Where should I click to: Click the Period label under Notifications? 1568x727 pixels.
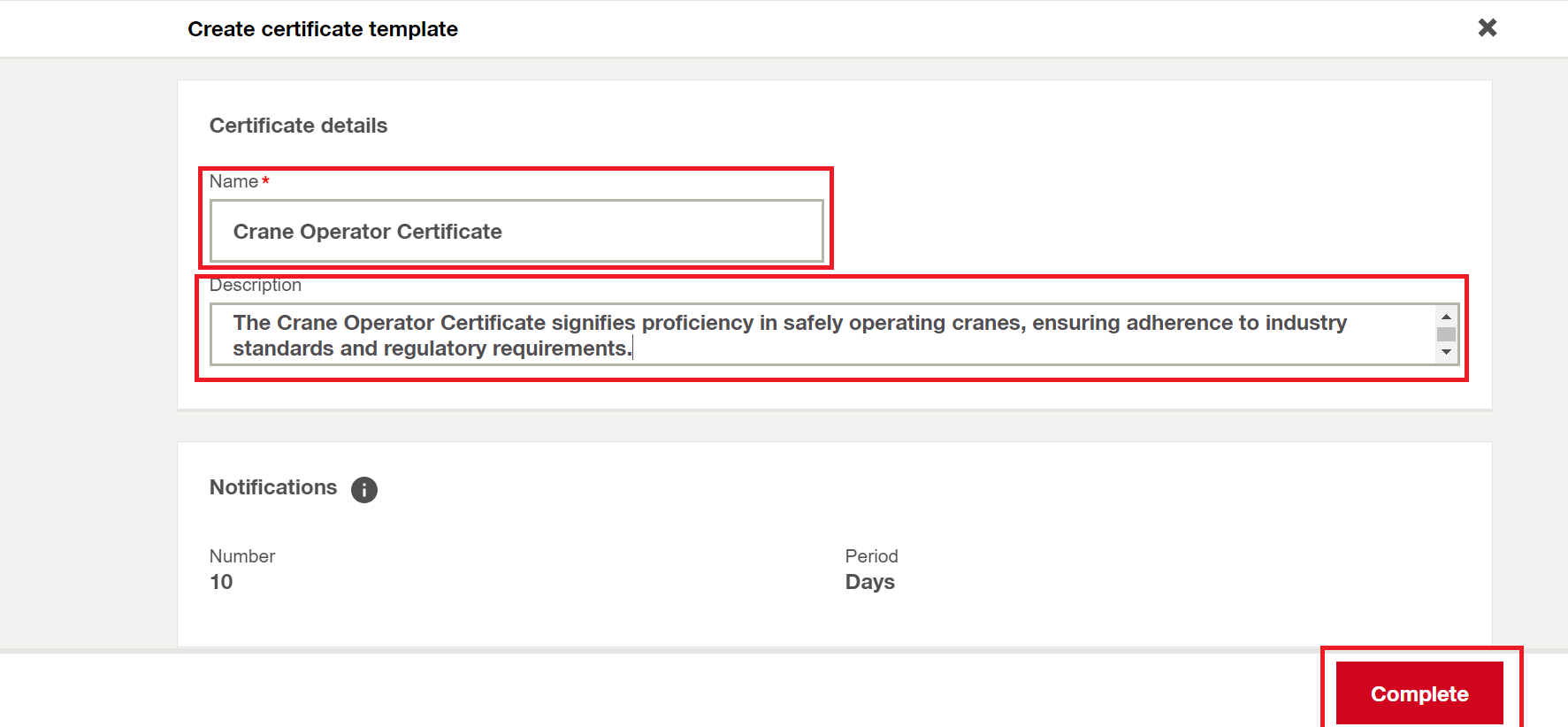872,556
